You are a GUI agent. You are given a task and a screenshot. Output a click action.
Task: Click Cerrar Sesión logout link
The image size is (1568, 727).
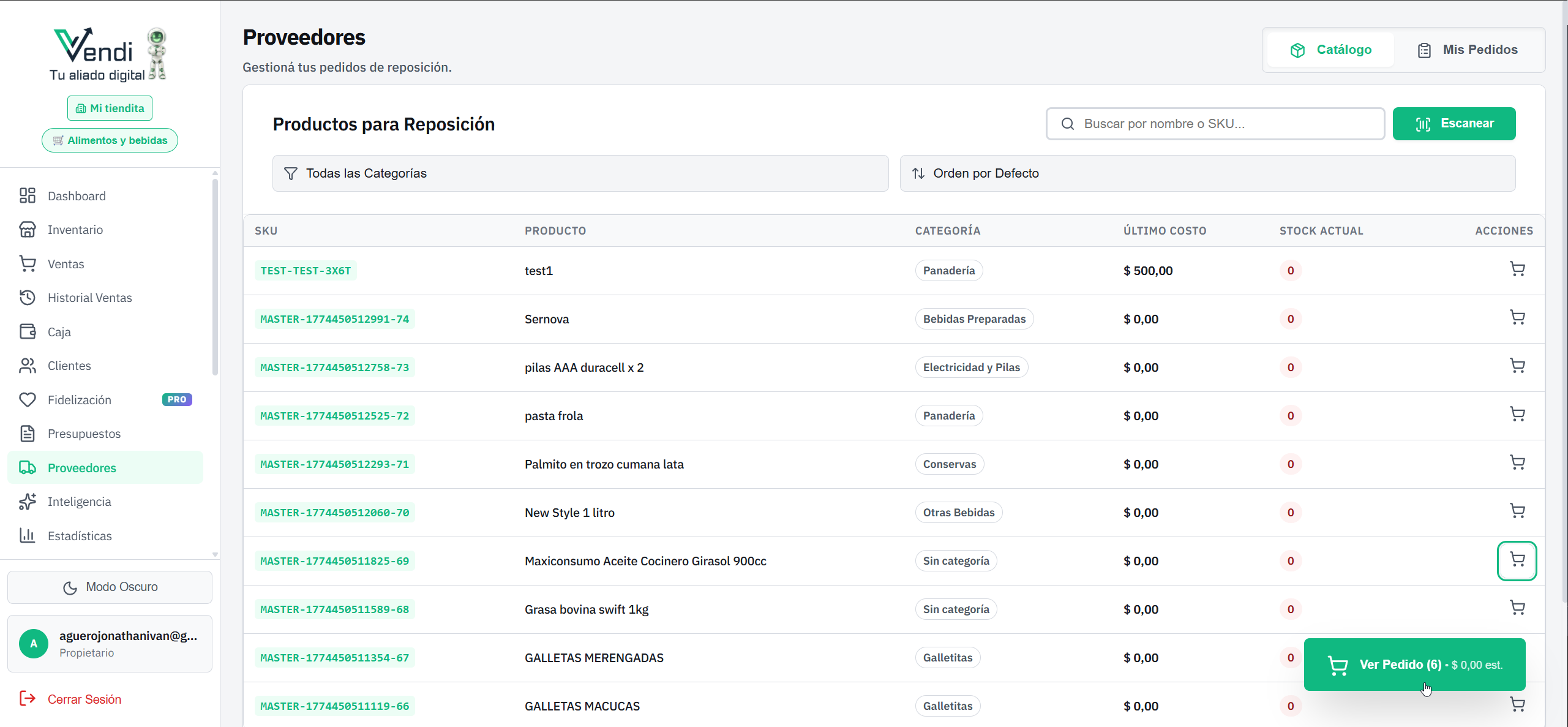(84, 699)
